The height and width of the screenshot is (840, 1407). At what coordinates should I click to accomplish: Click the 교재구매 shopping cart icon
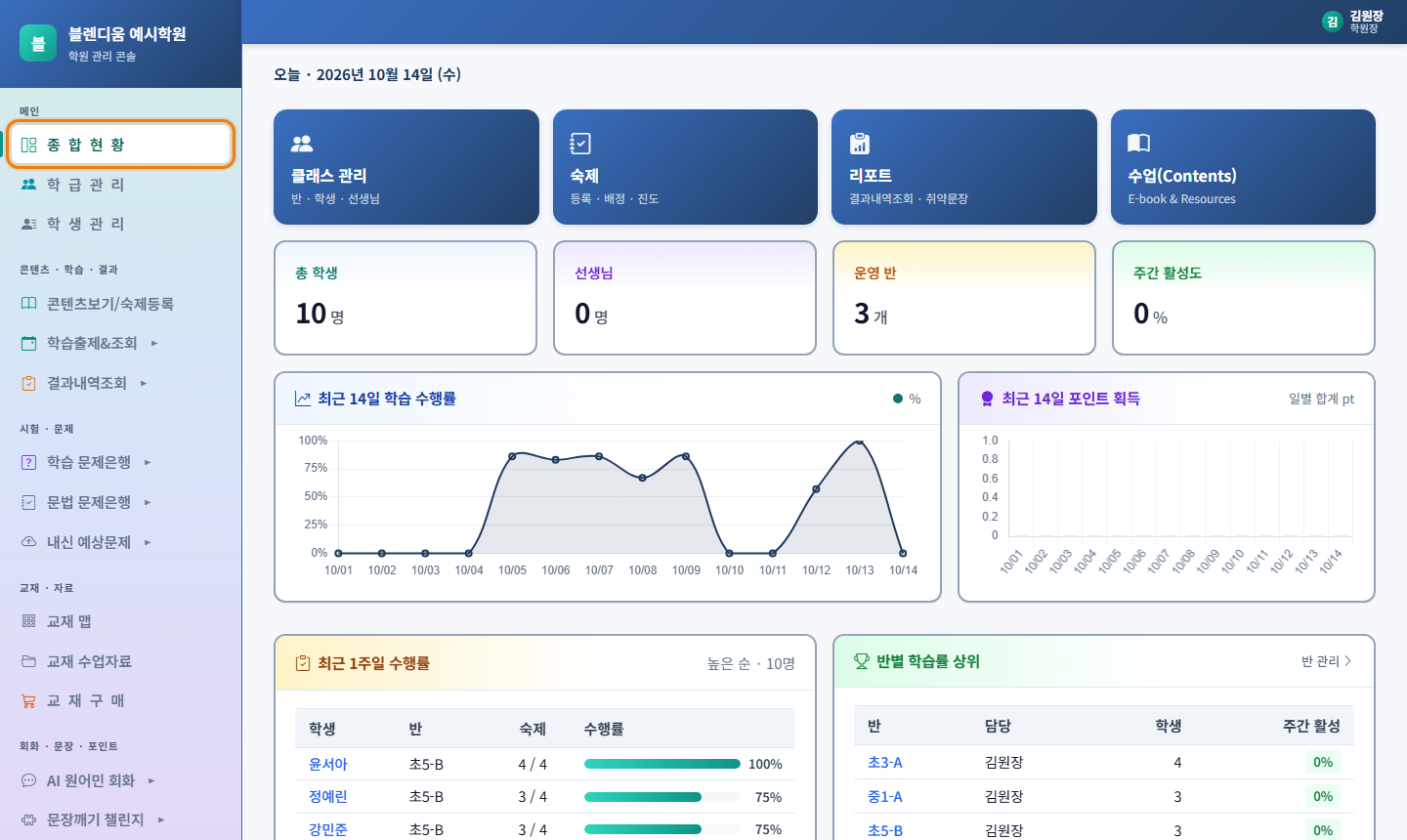pos(29,700)
